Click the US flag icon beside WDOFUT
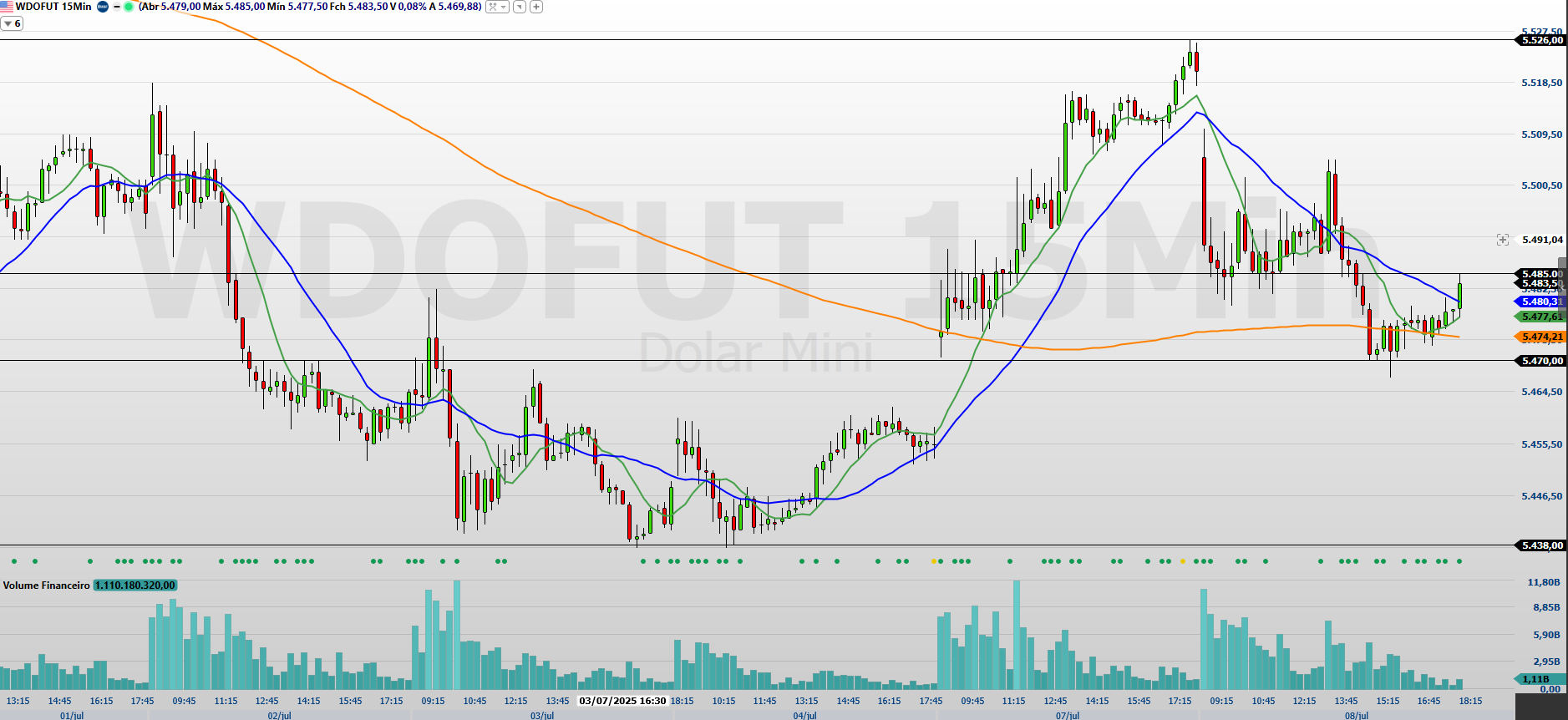The image size is (1568, 720). 7,7
